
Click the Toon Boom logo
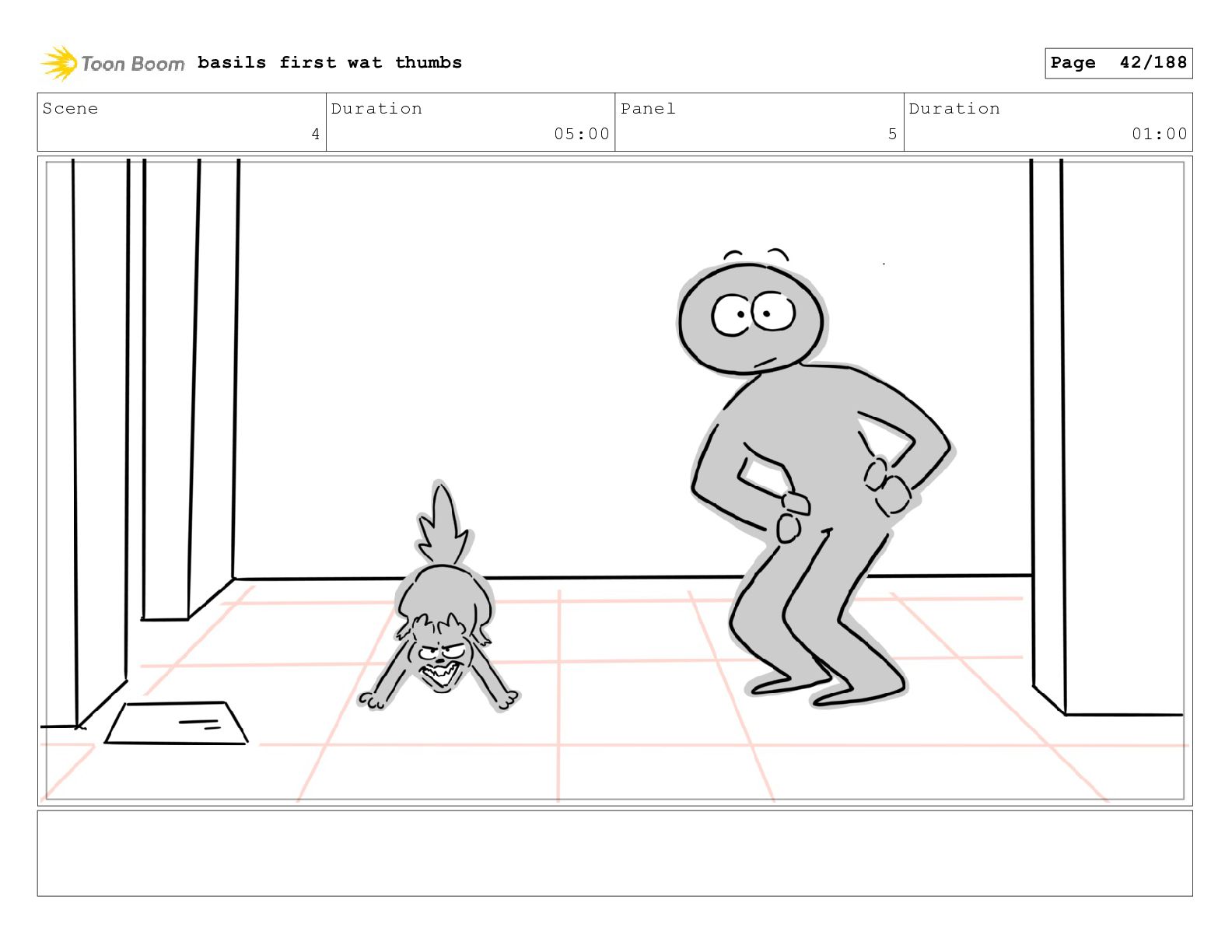[113, 63]
